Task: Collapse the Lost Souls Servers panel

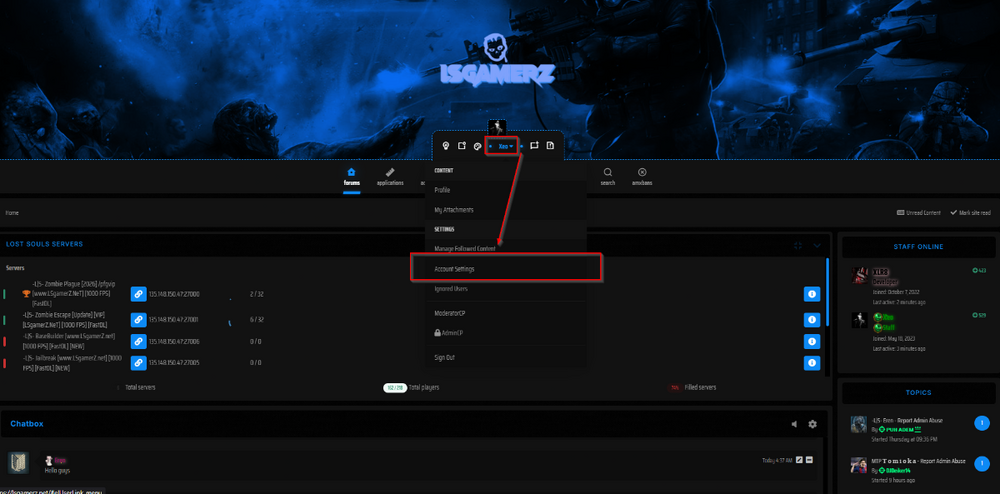Action: tap(817, 245)
